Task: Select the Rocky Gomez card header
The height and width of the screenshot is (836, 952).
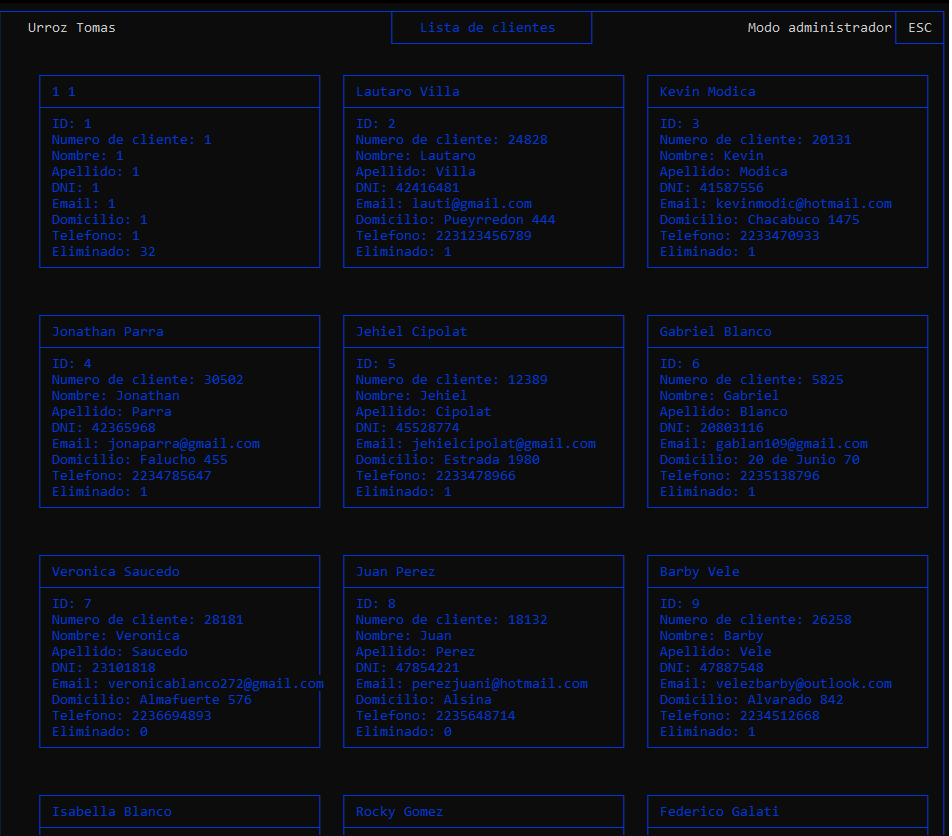Action: [x=400, y=811]
